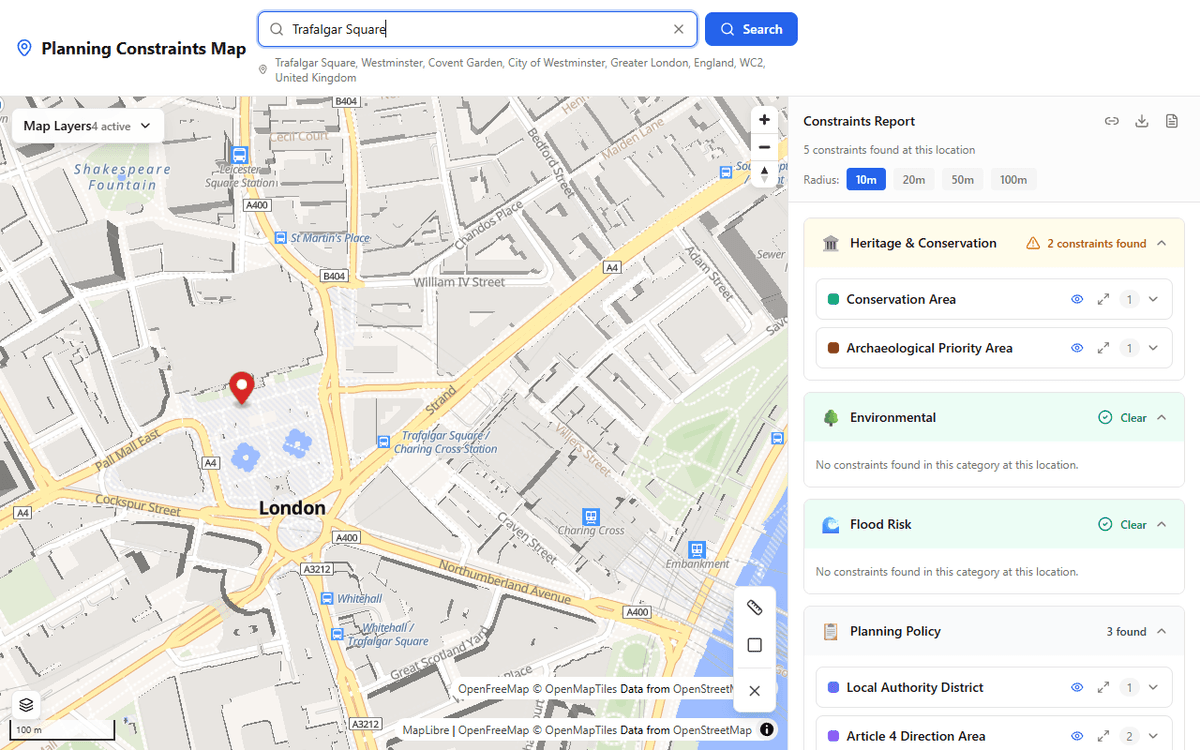Zoom in on the map
This screenshot has width=1200, height=750.
pyautogui.click(x=764, y=119)
